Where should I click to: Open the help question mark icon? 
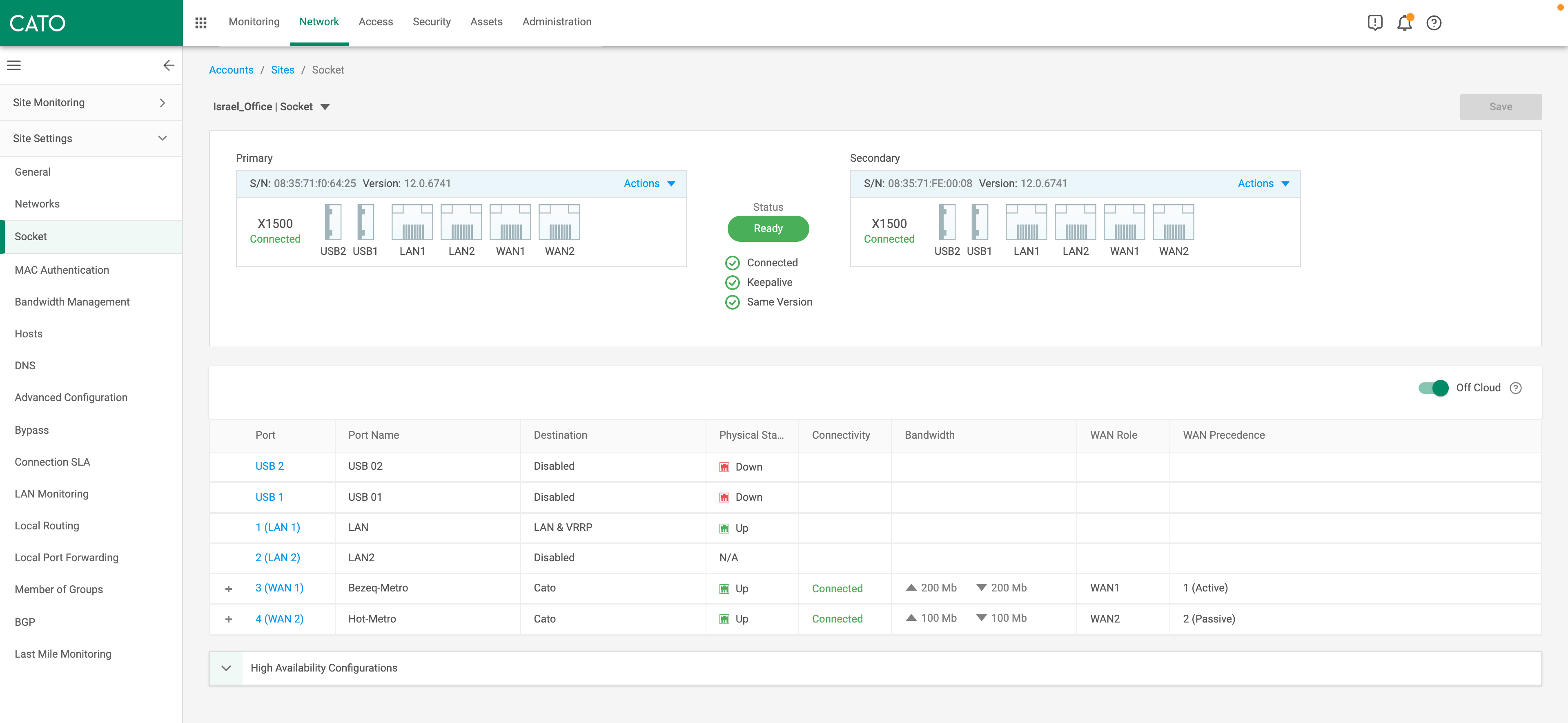(x=1434, y=22)
